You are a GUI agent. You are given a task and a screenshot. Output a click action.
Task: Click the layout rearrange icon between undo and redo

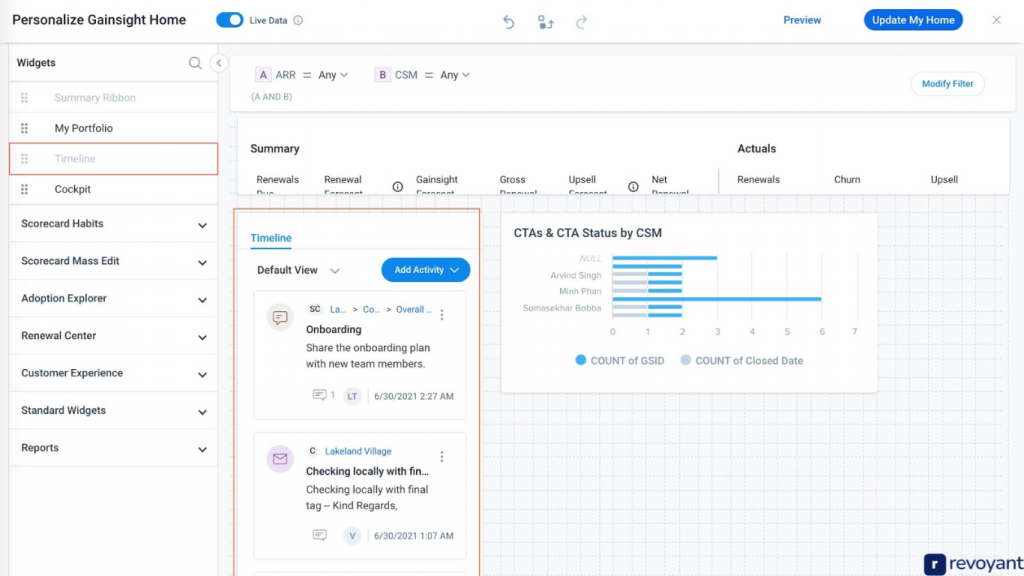point(545,22)
